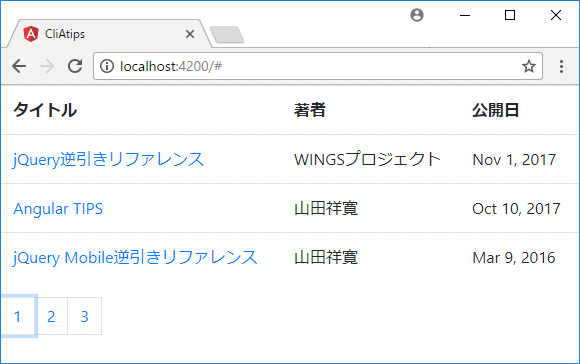Go to pagination page 3

click(85, 317)
